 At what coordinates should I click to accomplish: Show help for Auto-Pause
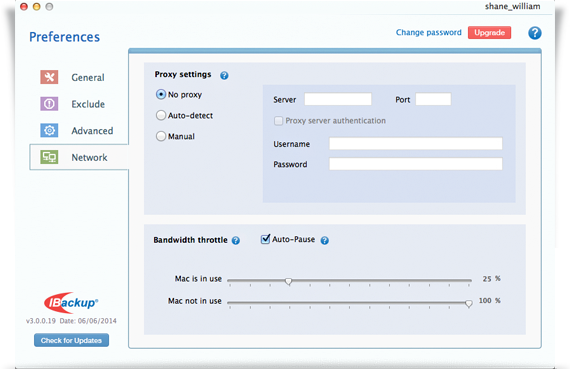tap(325, 240)
